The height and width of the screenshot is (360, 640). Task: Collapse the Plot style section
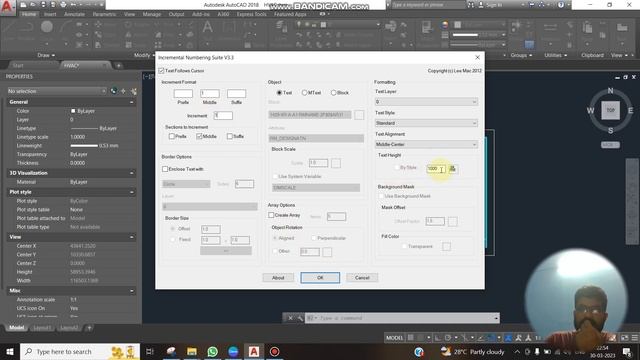pos(131,192)
